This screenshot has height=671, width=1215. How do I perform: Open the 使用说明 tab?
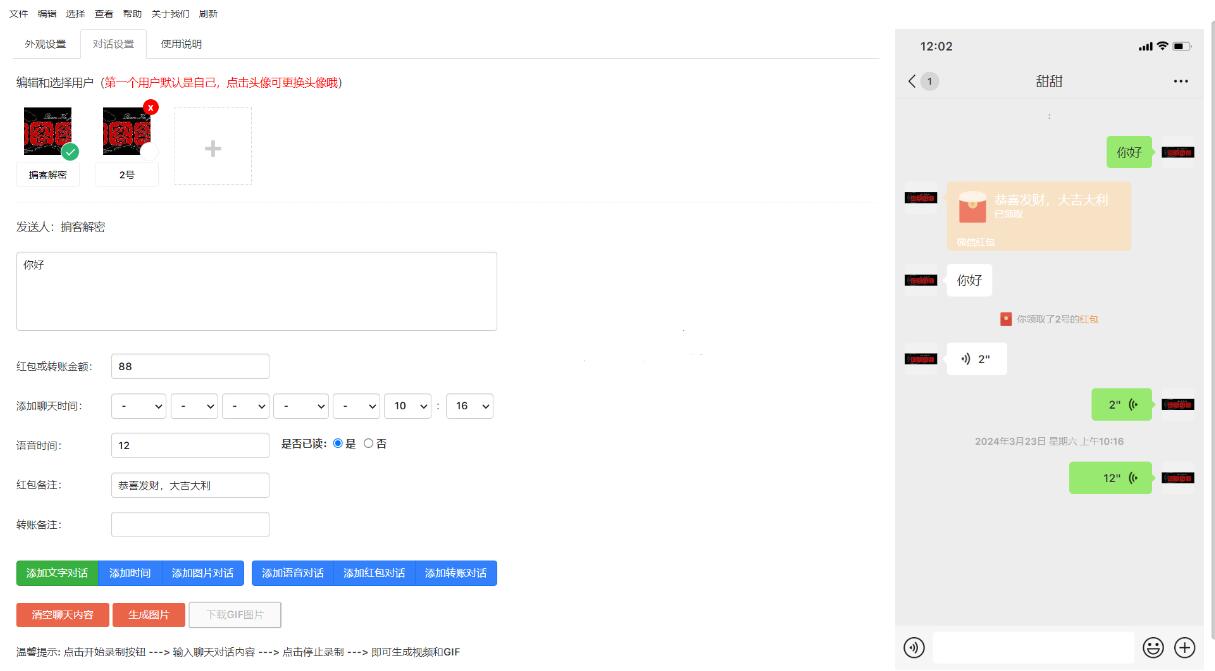click(181, 44)
